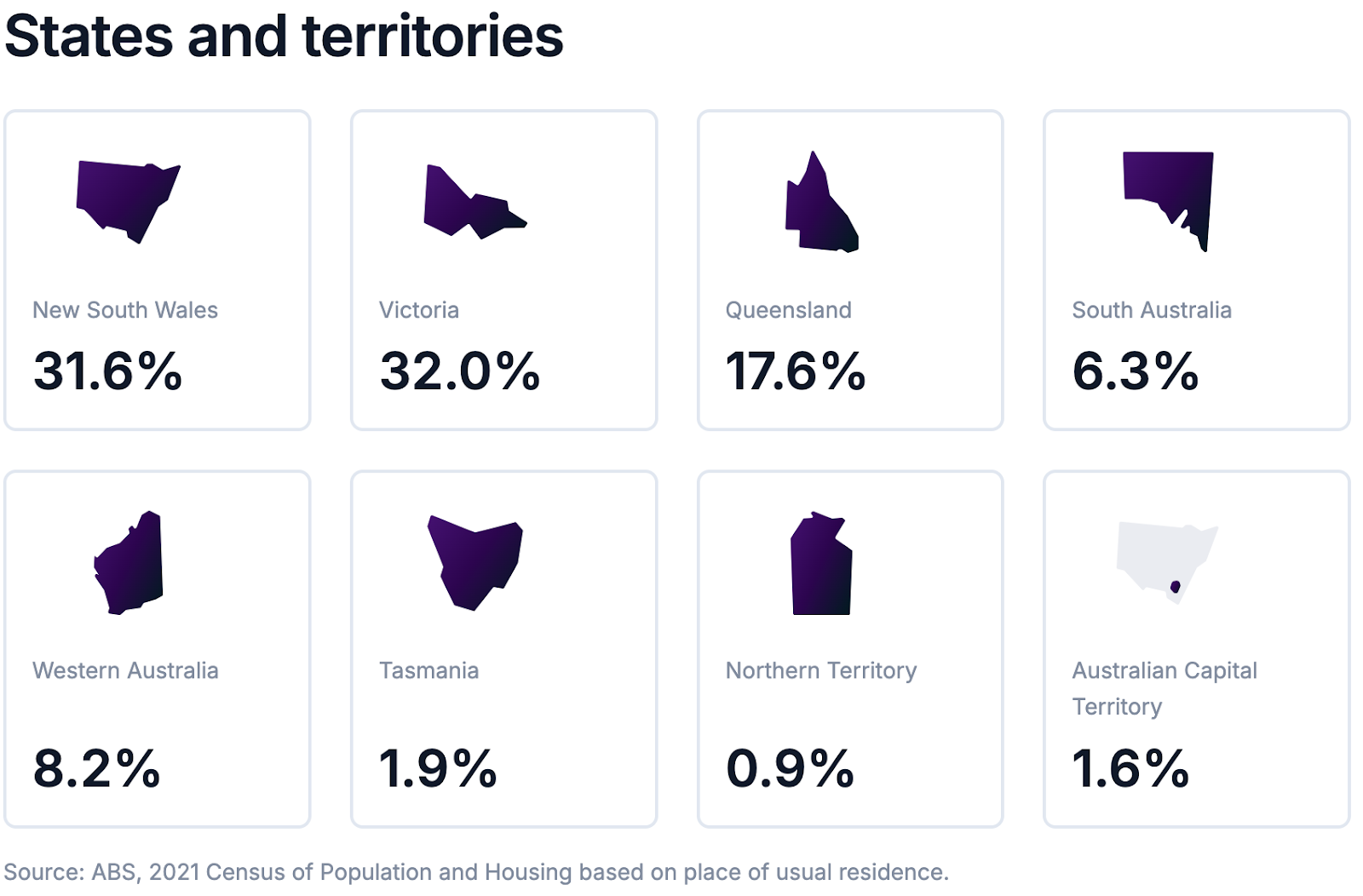Select the Tasmania label text
The image size is (1363, 896).
click(429, 670)
